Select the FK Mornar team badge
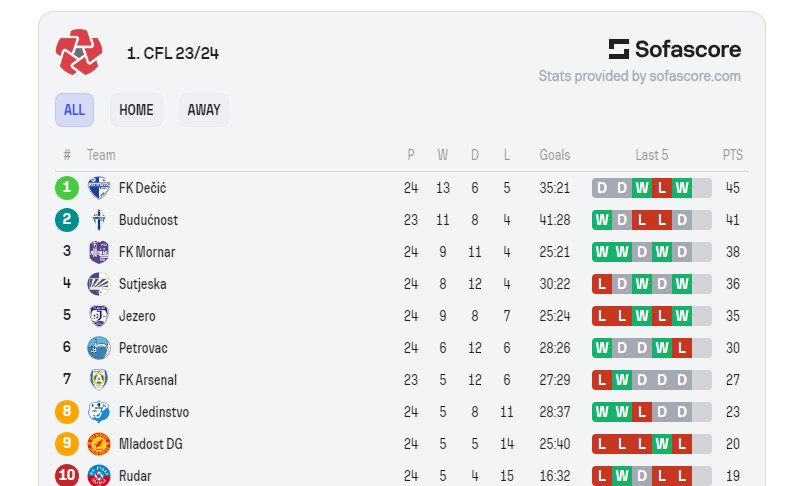 click(99, 252)
